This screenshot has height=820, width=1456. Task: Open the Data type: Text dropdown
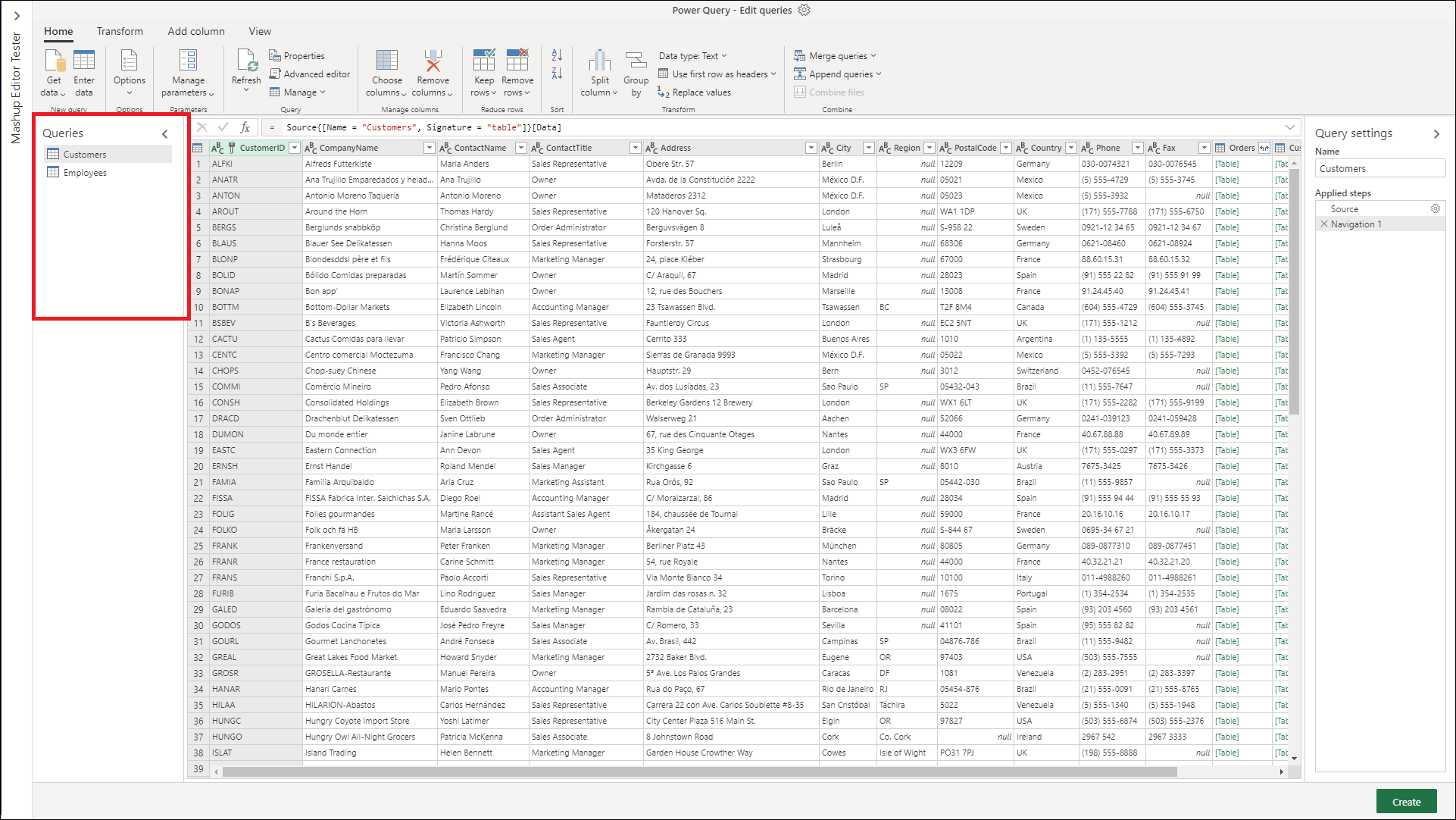click(x=692, y=55)
